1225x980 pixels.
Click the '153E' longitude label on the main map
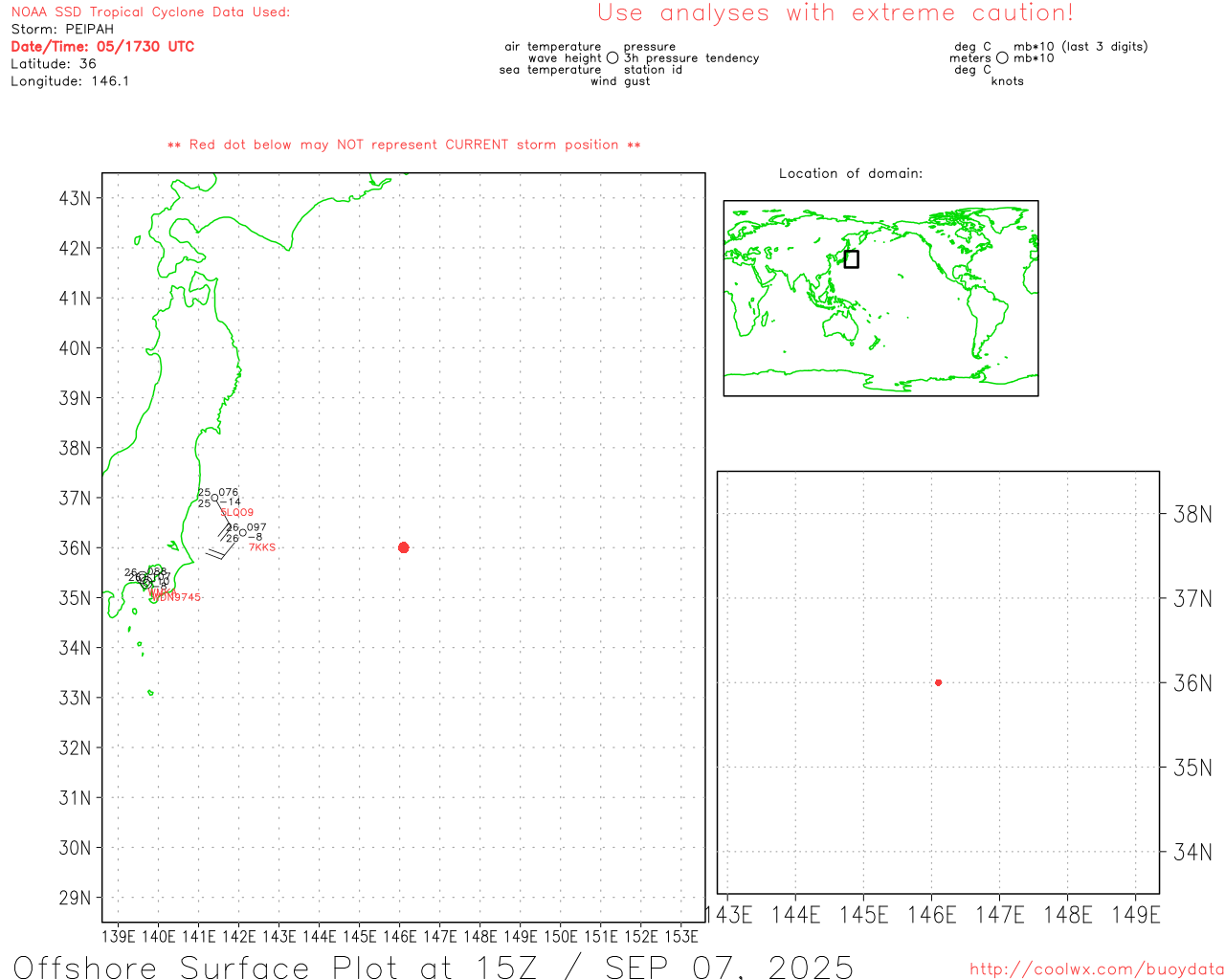681,936
